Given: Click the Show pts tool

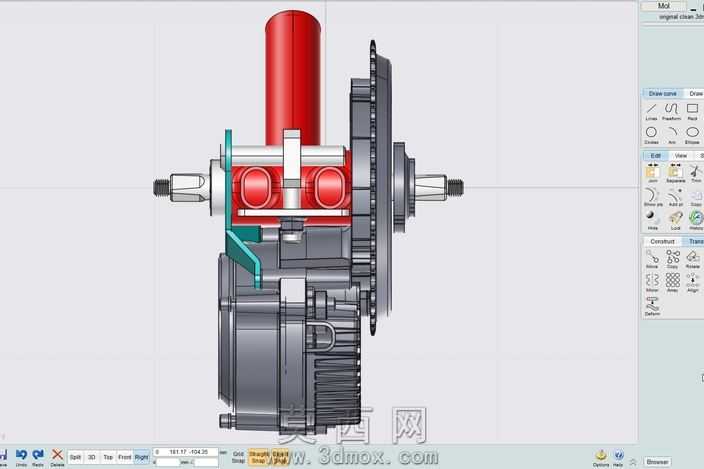Looking at the screenshot, I should [x=652, y=197].
